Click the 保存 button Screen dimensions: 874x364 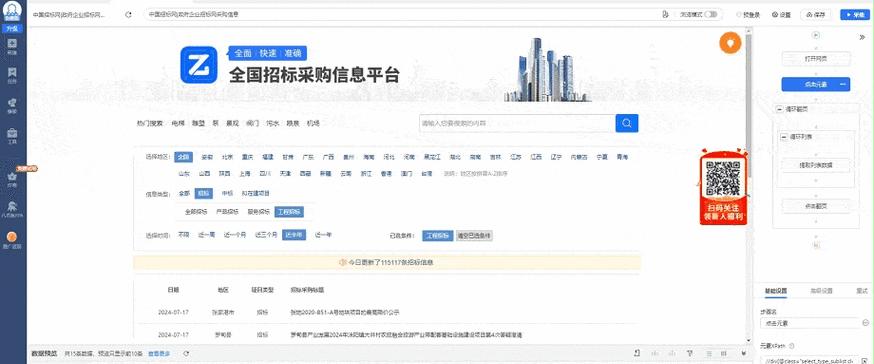click(816, 15)
